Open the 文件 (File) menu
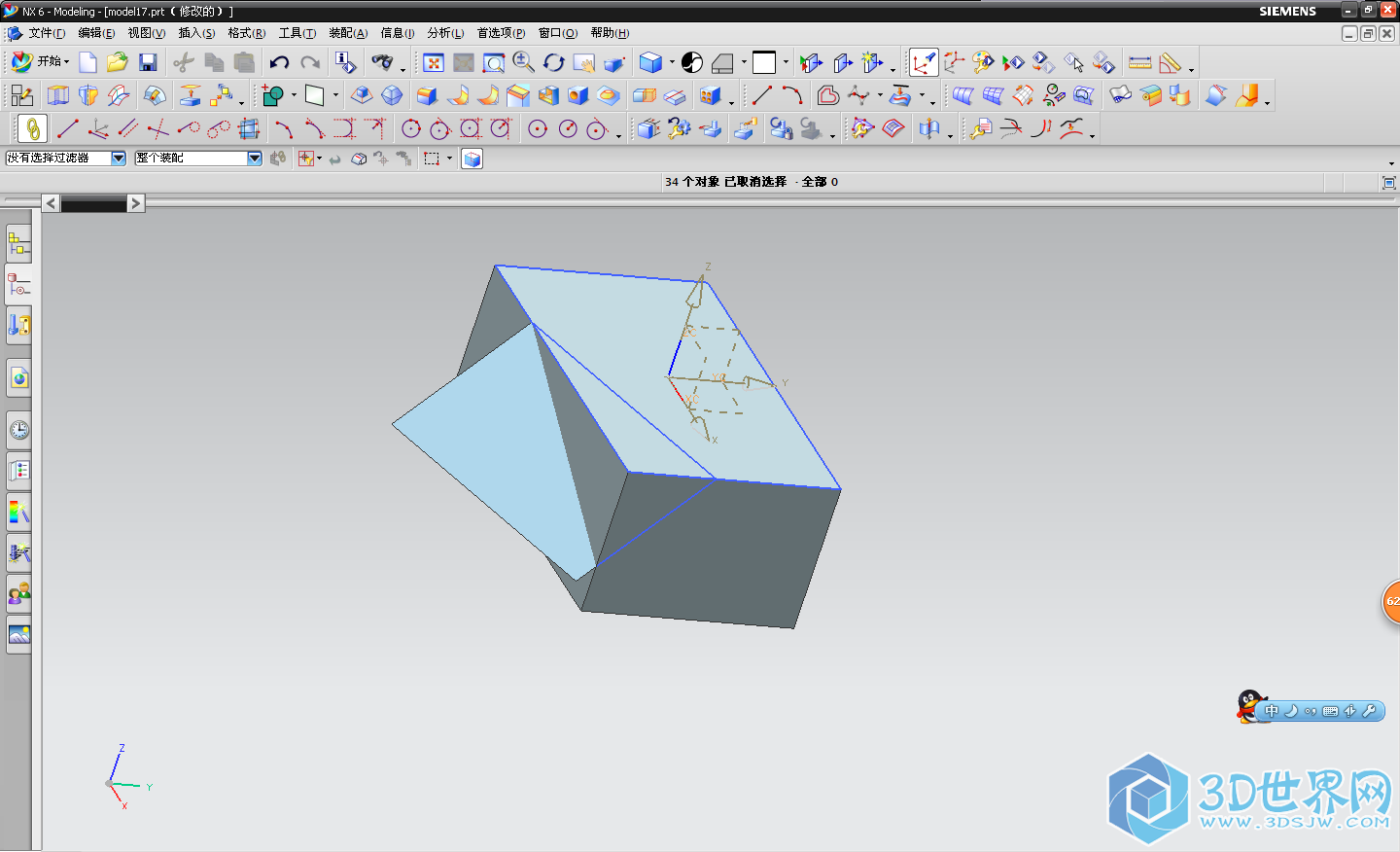Viewport: 1400px width, 852px height. click(47, 33)
